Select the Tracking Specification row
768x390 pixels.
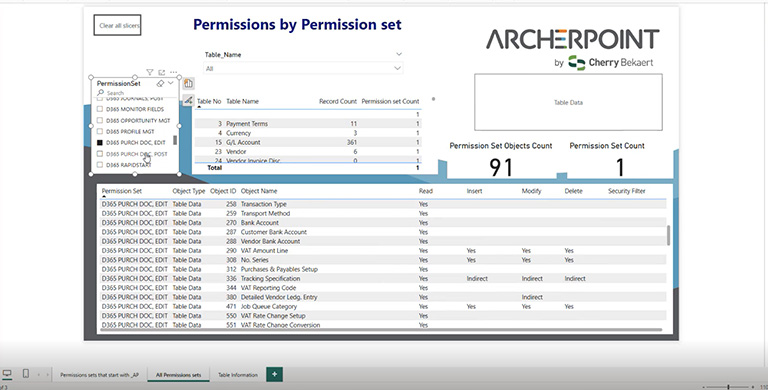coord(384,279)
